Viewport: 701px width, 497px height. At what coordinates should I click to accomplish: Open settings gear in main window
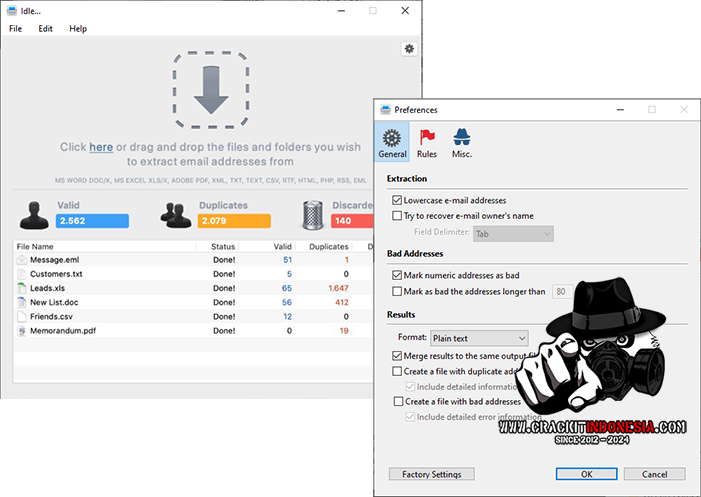(409, 48)
